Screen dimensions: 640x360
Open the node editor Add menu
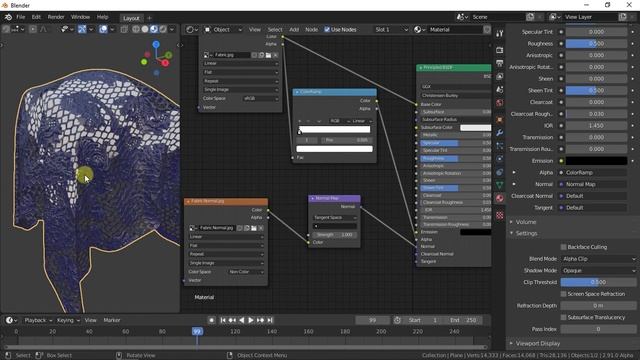click(x=294, y=29)
